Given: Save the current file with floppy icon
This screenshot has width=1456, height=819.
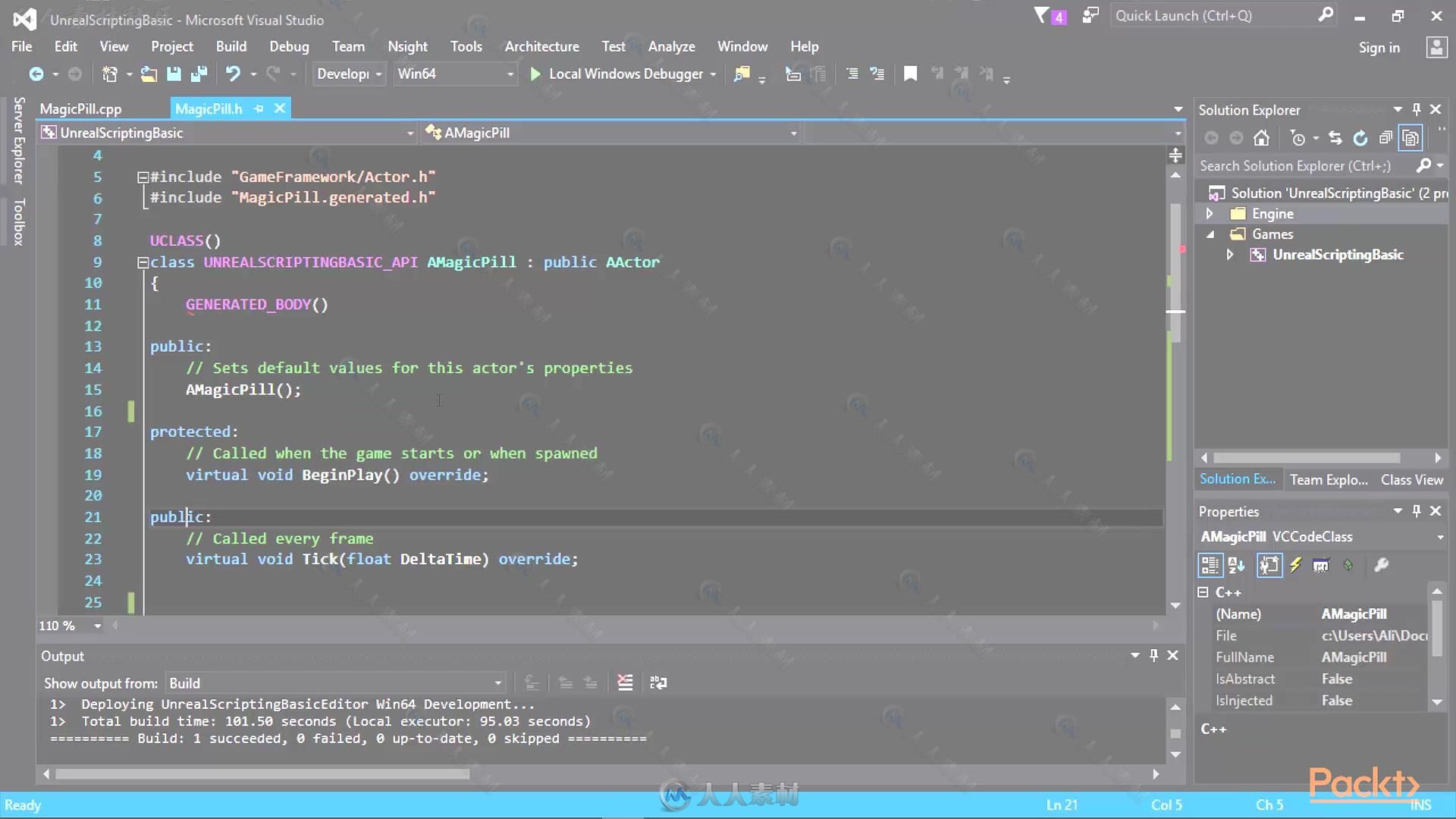Looking at the screenshot, I should click(174, 74).
